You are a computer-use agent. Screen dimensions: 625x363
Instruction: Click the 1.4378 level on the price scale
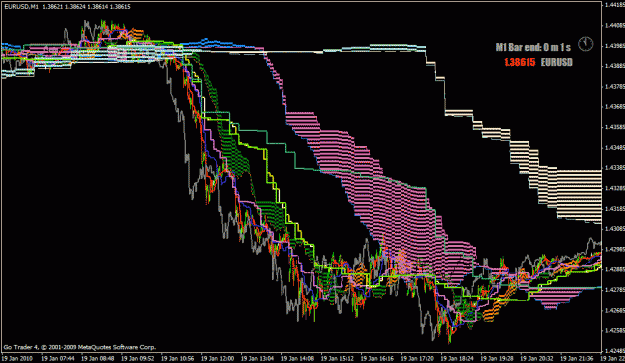pyautogui.click(x=615, y=86)
